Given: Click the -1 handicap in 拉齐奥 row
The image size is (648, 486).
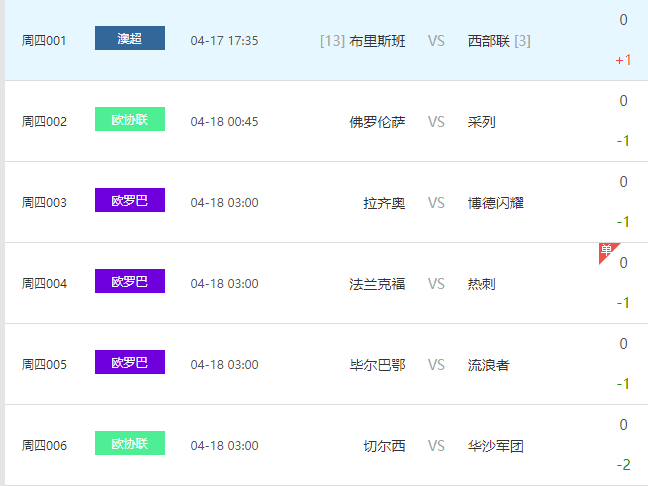Looking at the screenshot, I should 623,222.
